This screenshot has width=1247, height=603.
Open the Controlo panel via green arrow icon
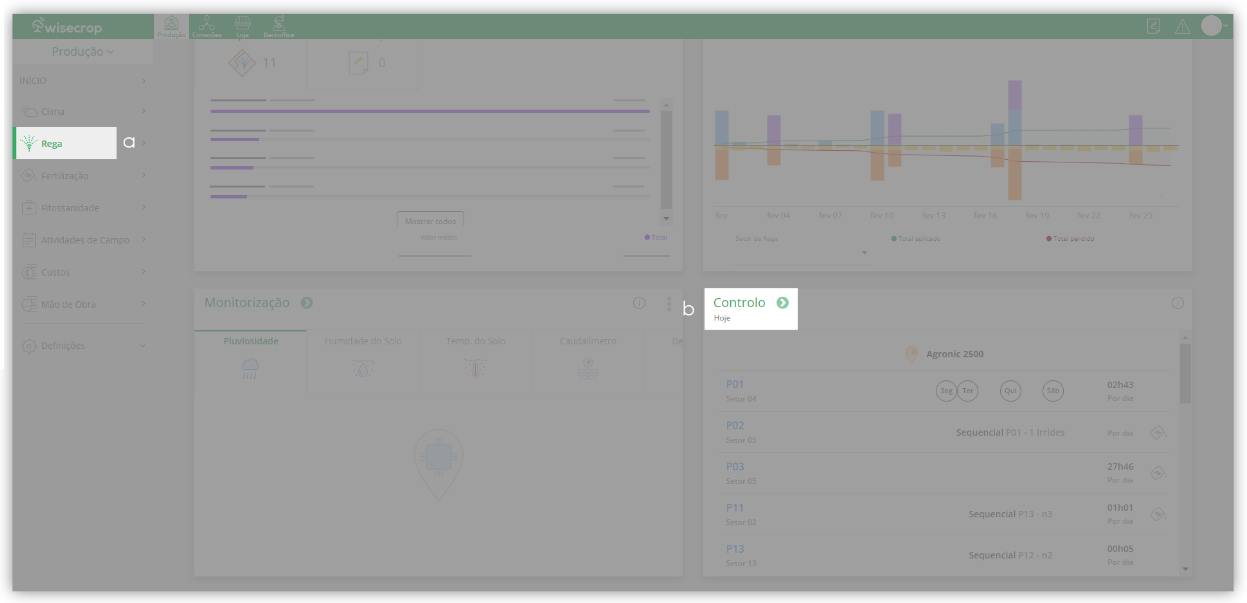(782, 302)
